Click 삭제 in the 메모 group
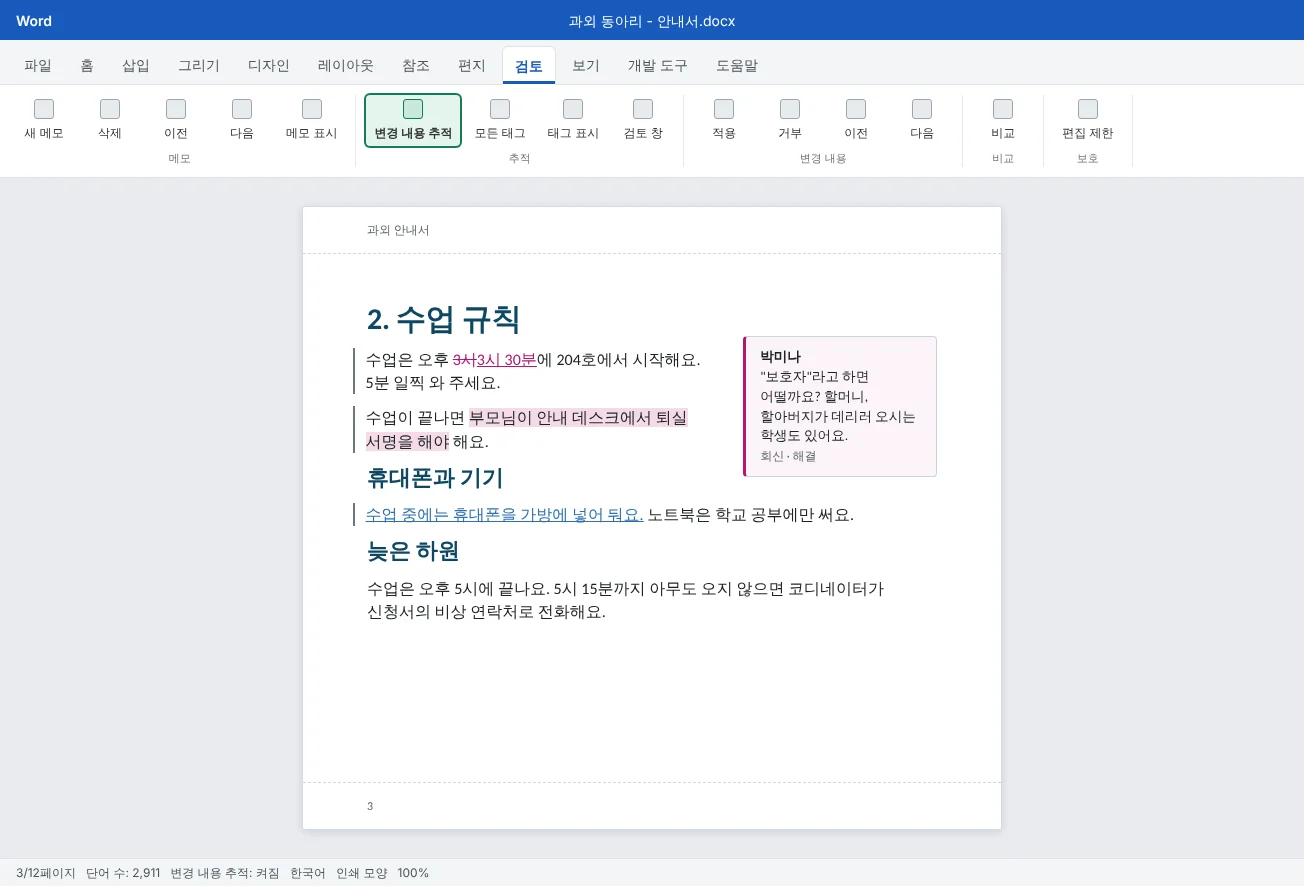1304x886 pixels. [110, 121]
